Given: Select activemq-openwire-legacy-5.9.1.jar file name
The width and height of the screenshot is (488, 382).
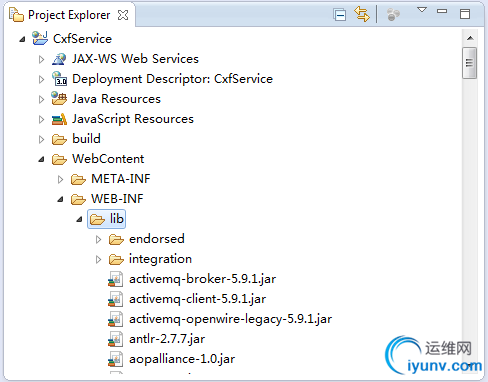Looking at the screenshot, I should pos(230,319).
